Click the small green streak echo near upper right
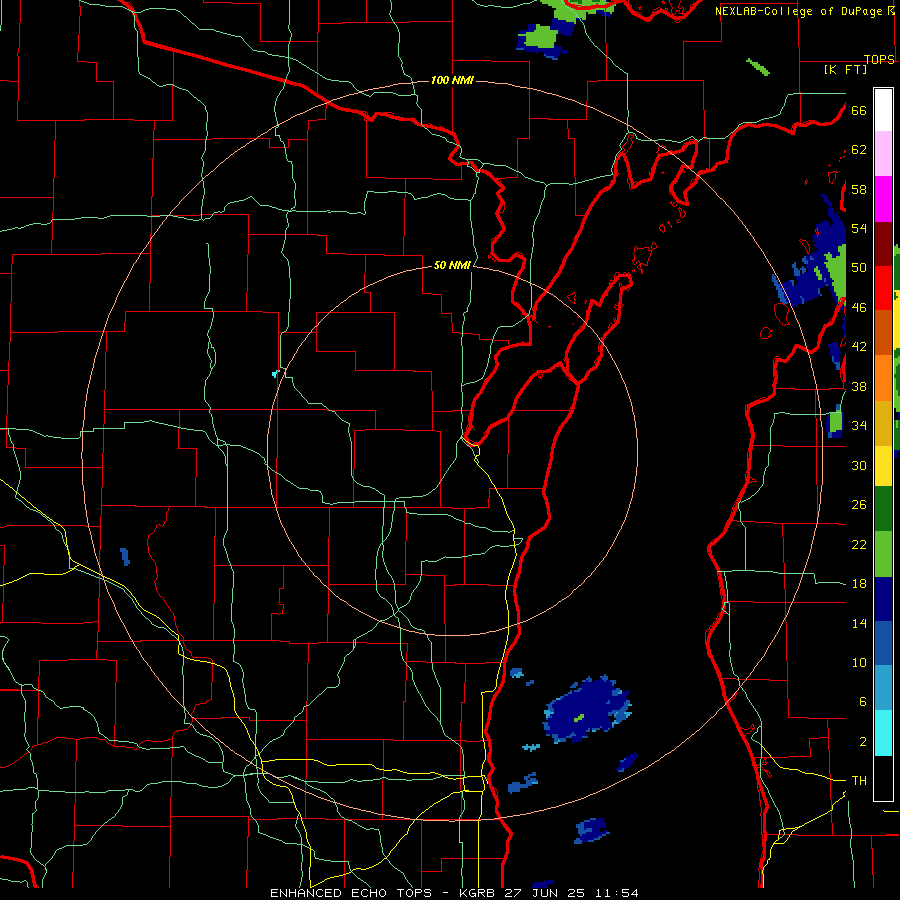The width and height of the screenshot is (900, 900). pyautogui.click(x=758, y=67)
